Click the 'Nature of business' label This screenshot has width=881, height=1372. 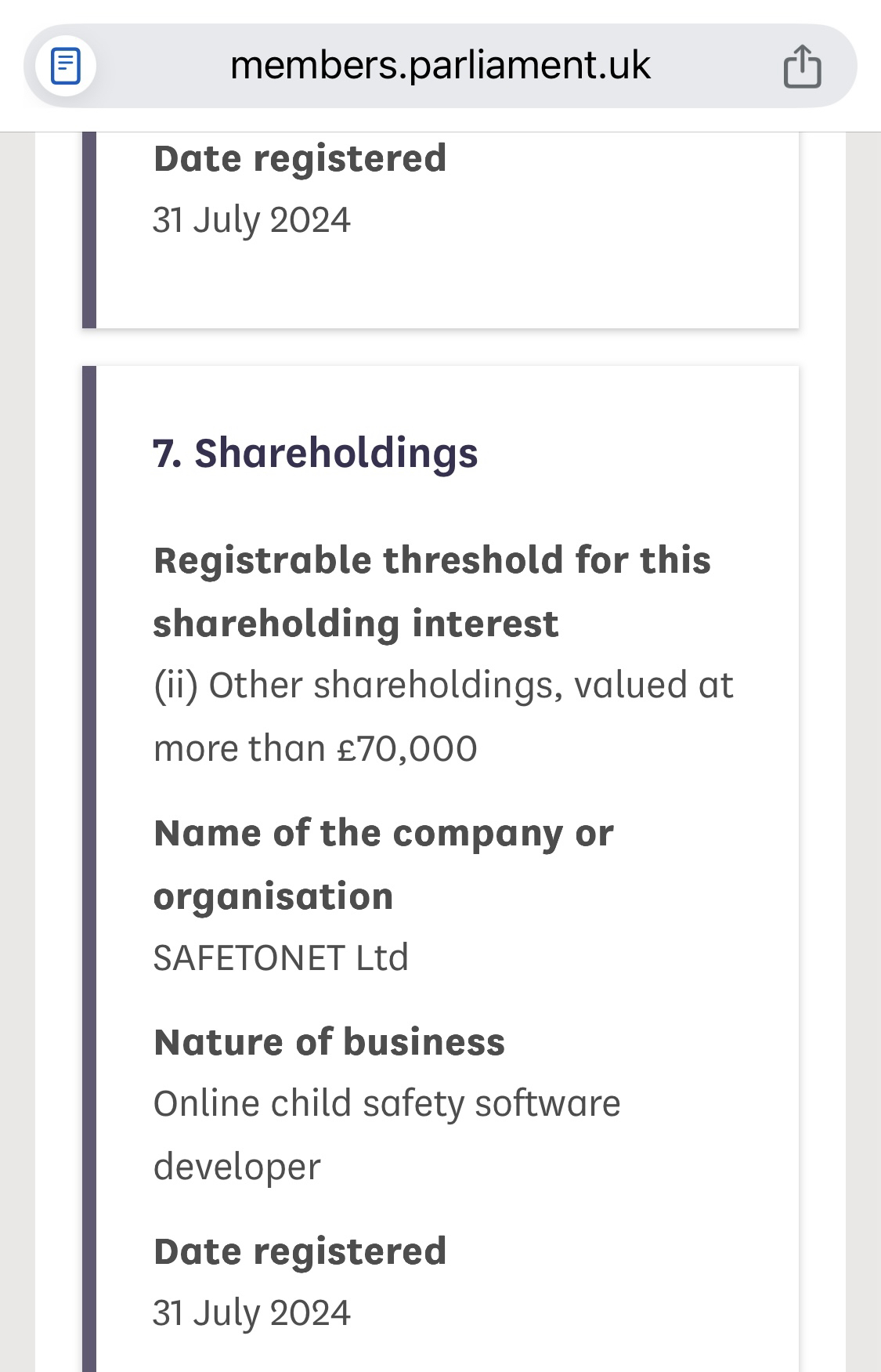tap(329, 1042)
